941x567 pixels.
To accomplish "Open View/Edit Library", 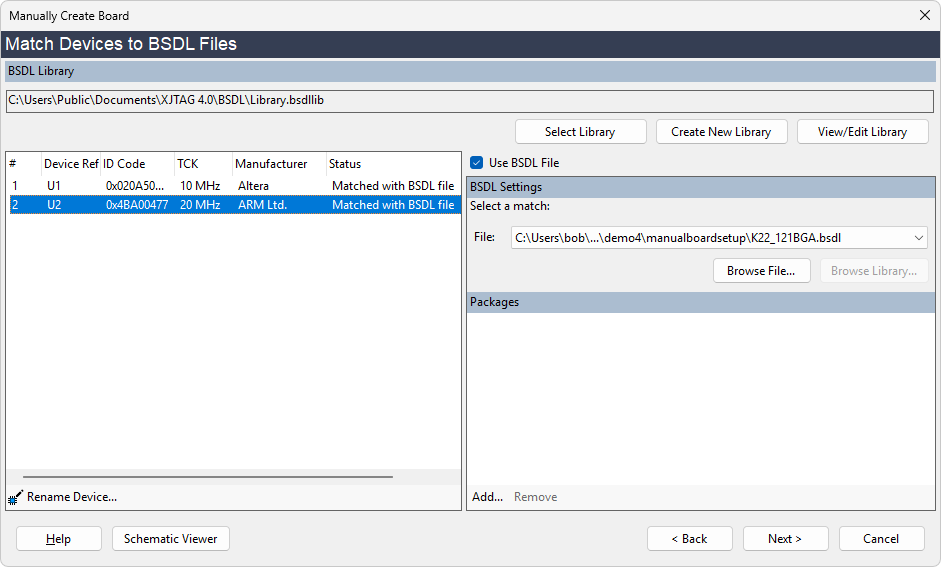I will (x=862, y=132).
